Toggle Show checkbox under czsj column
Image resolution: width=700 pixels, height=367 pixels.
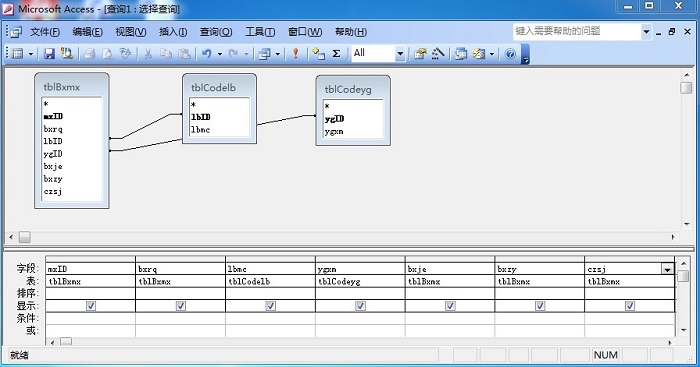point(630,306)
